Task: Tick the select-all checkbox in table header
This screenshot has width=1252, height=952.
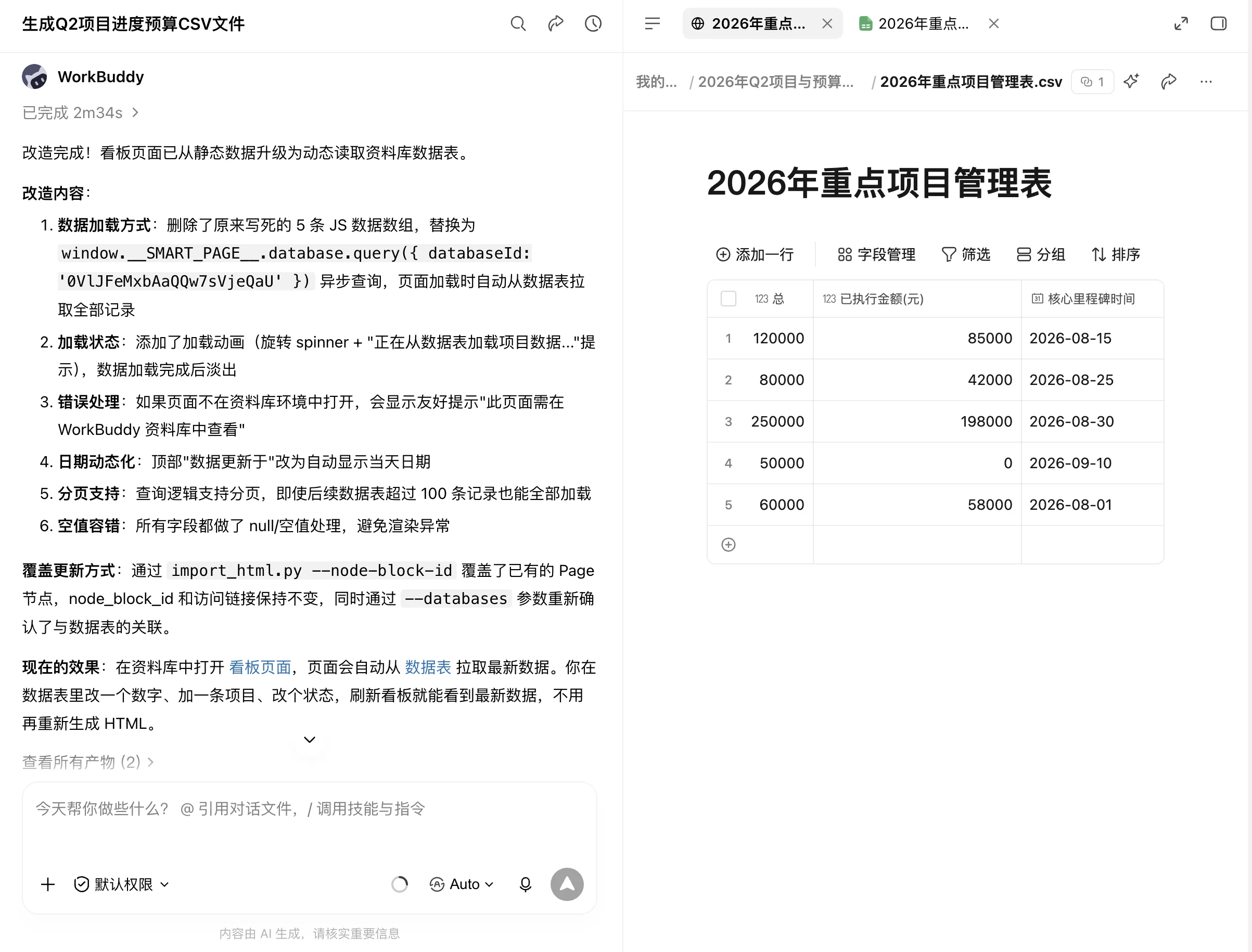Action: point(729,299)
